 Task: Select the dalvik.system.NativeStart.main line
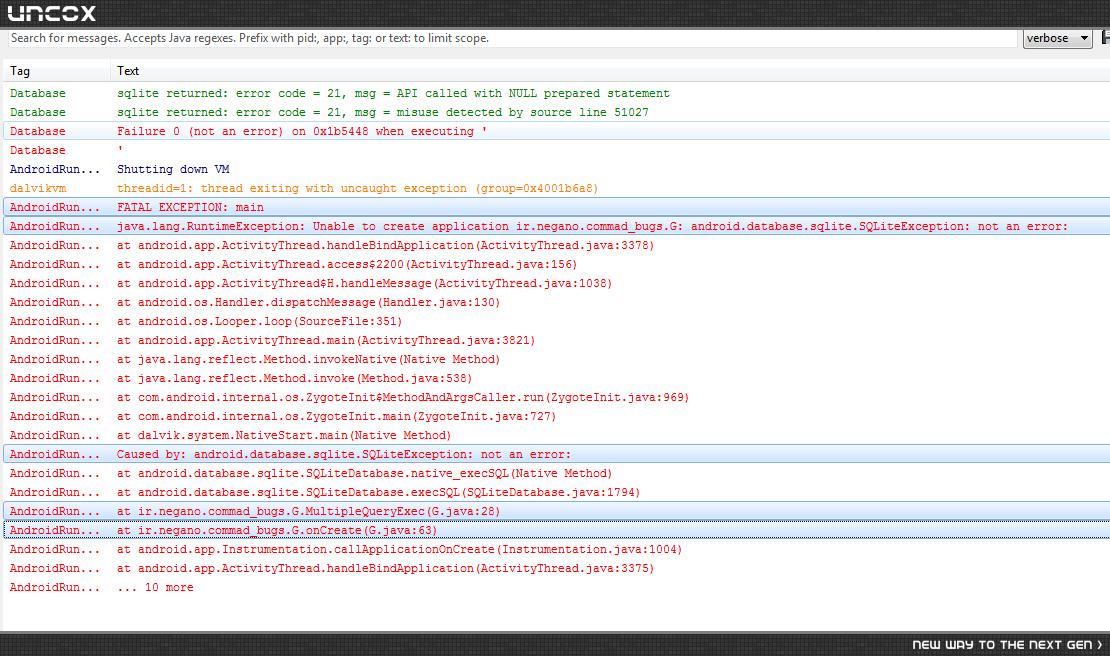coord(556,435)
